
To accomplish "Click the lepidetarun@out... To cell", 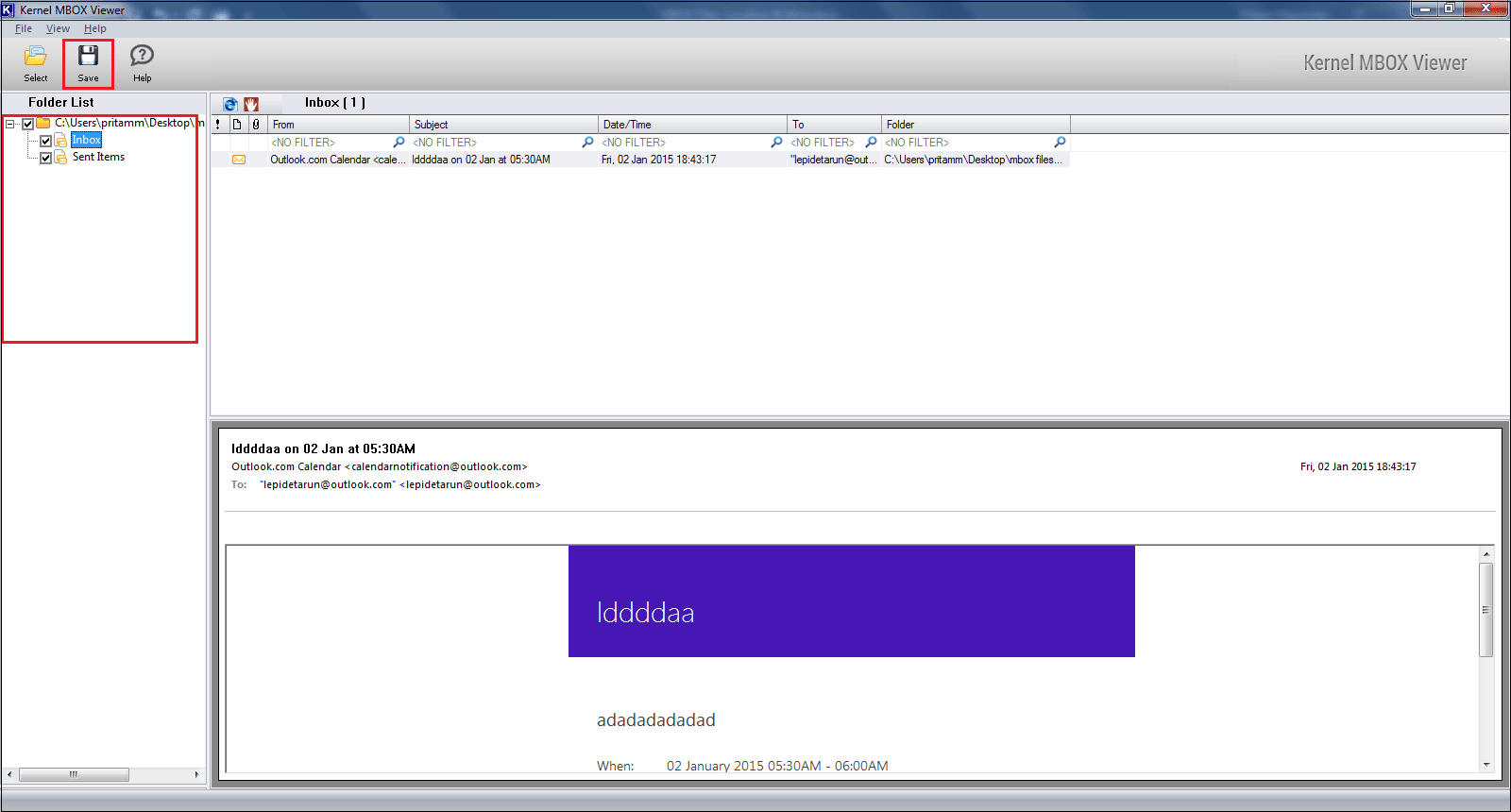I will pos(834,160).
